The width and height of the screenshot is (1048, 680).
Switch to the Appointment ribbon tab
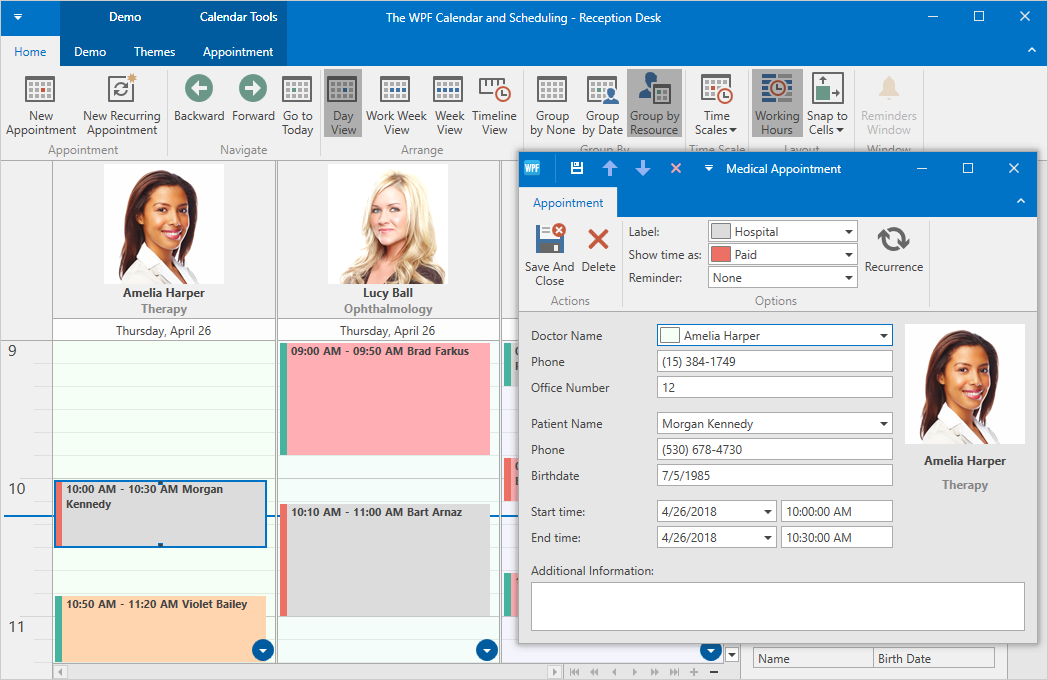pos(238,52)
